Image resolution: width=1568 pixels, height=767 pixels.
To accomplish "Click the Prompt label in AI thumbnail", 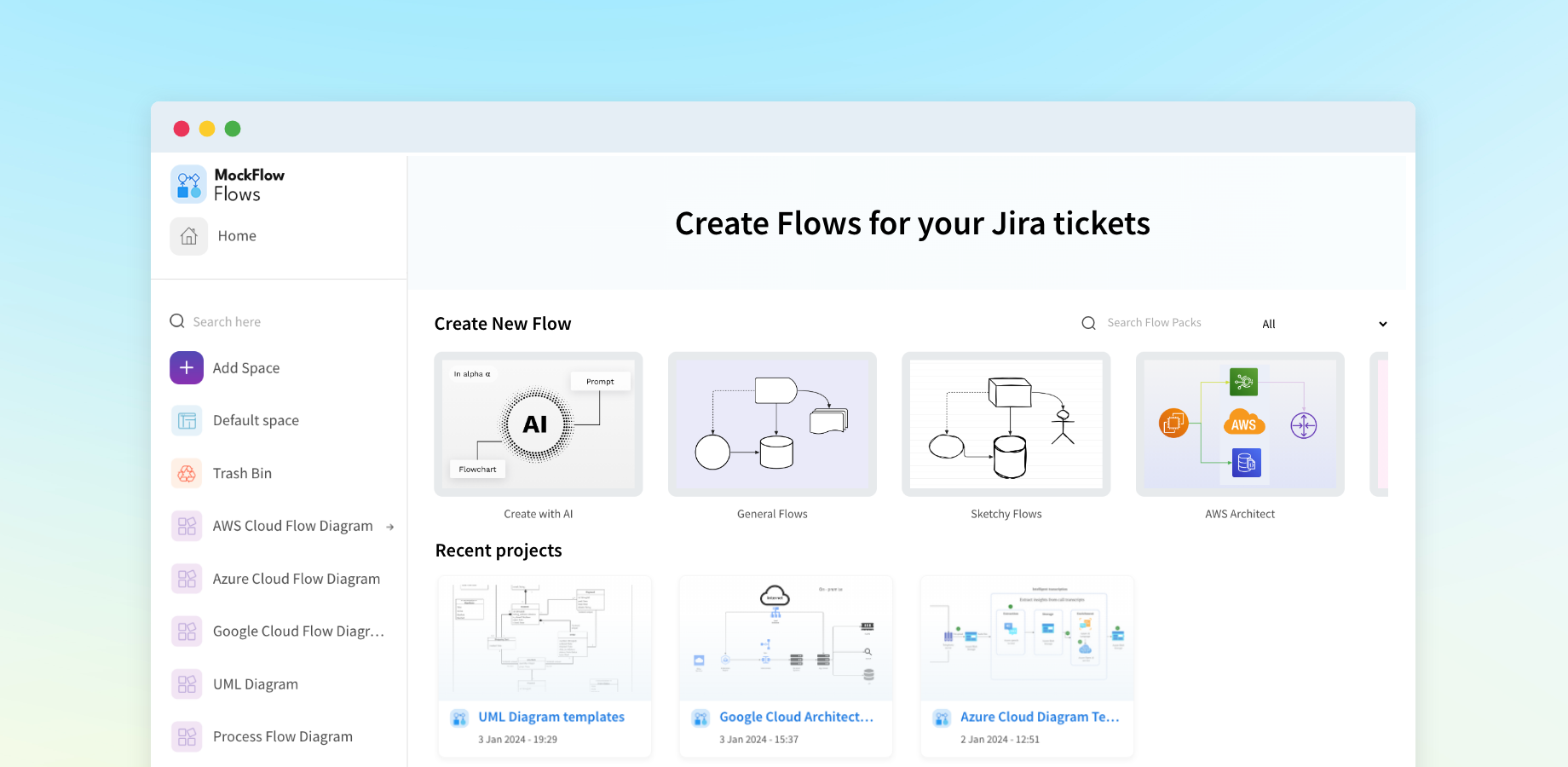I will tap(600, 382).
